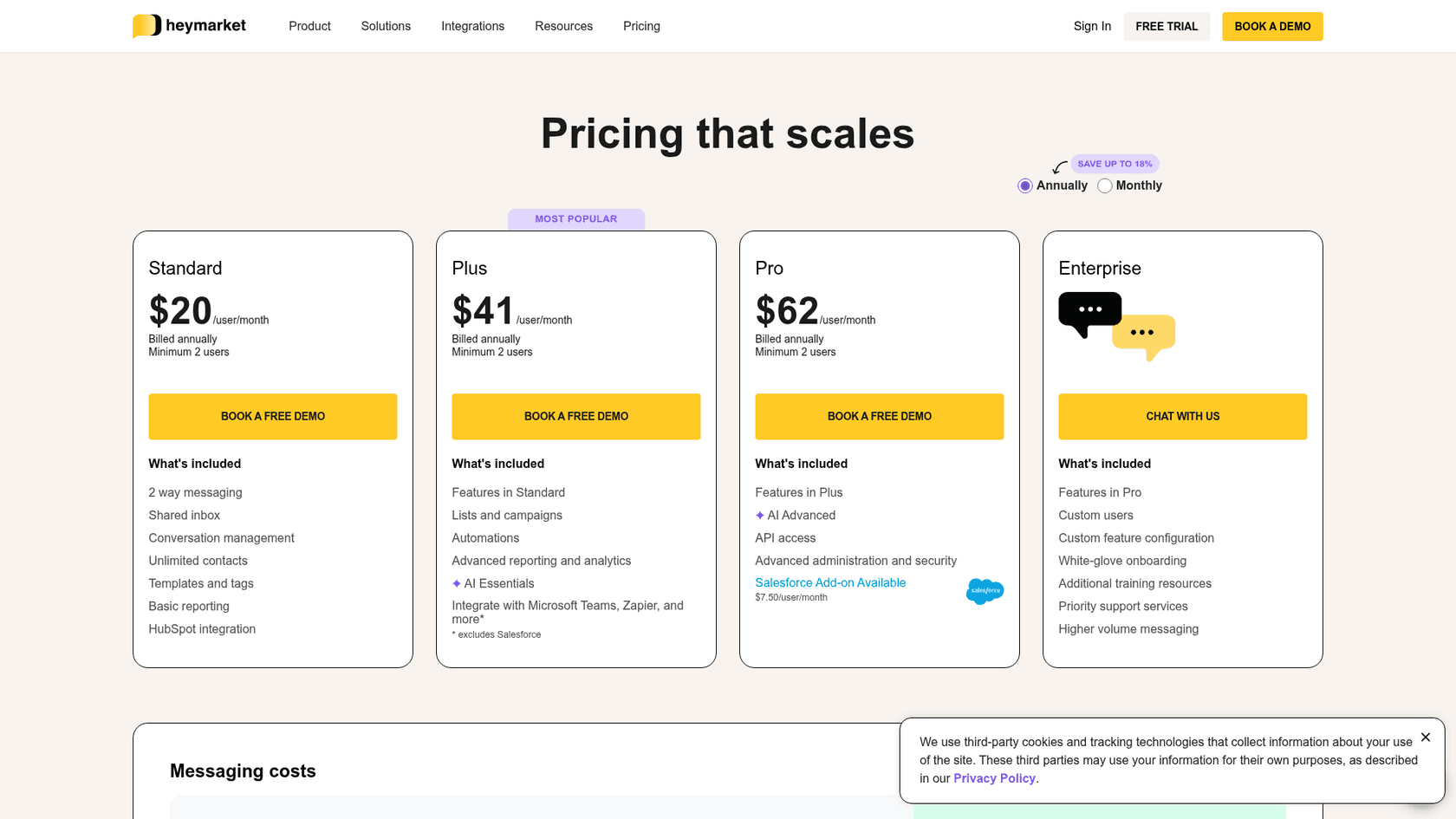Click the AI Essentials sparkle icon

point(457,583)
